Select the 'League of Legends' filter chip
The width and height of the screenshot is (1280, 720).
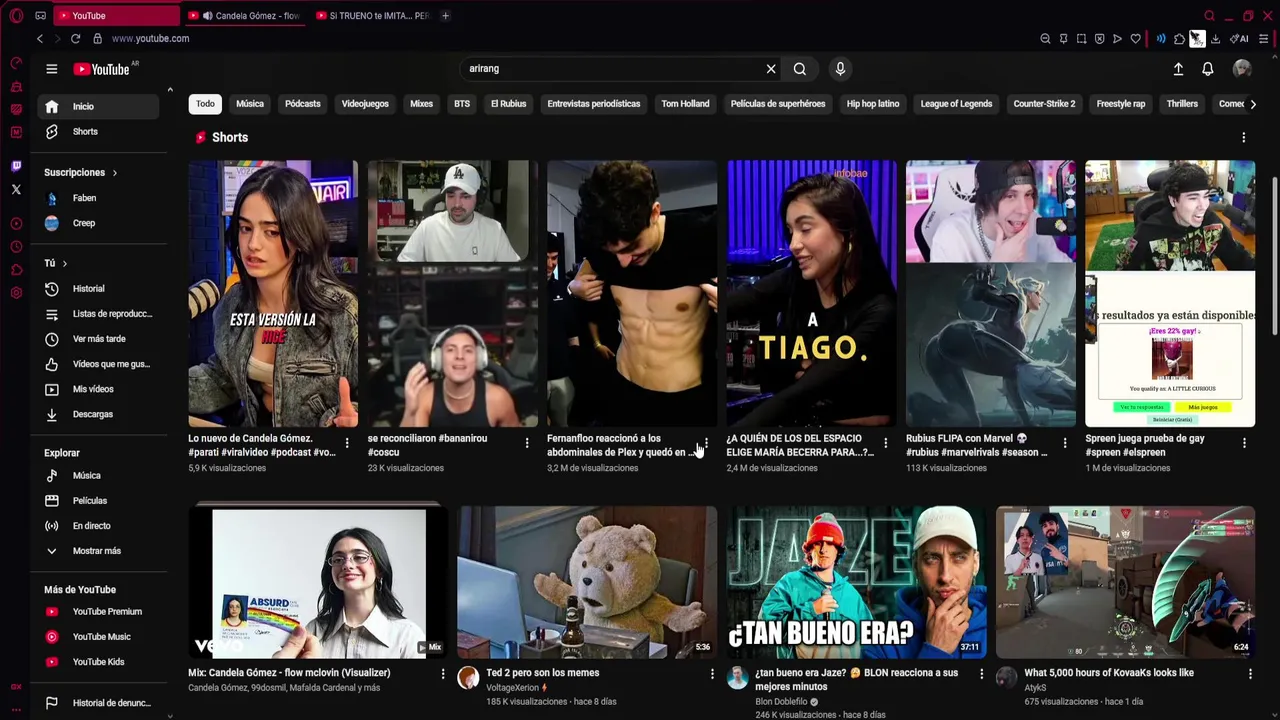[x=956, y=104]
